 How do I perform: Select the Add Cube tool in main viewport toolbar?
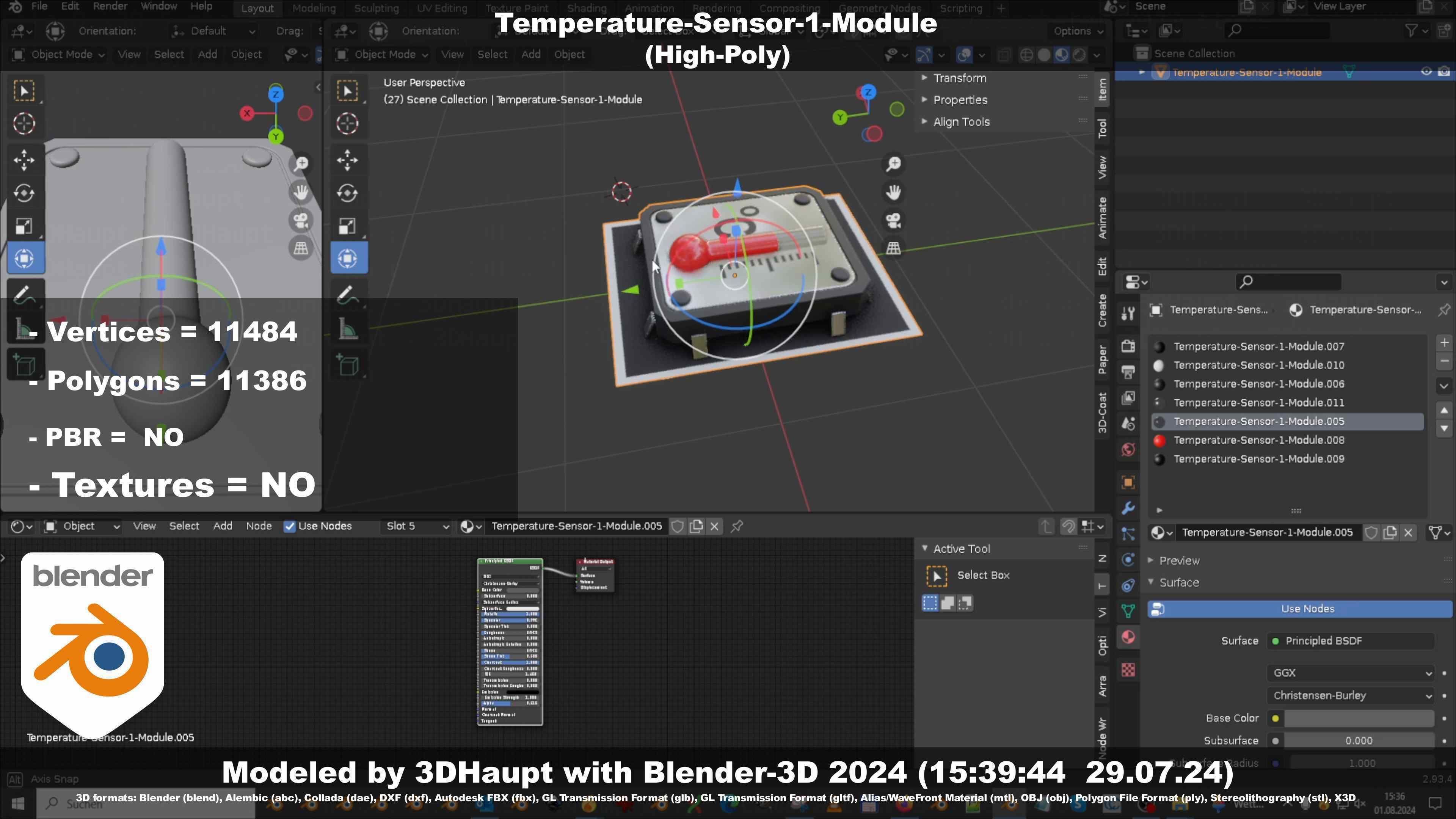pyautogui.click(x=348, y=365)
